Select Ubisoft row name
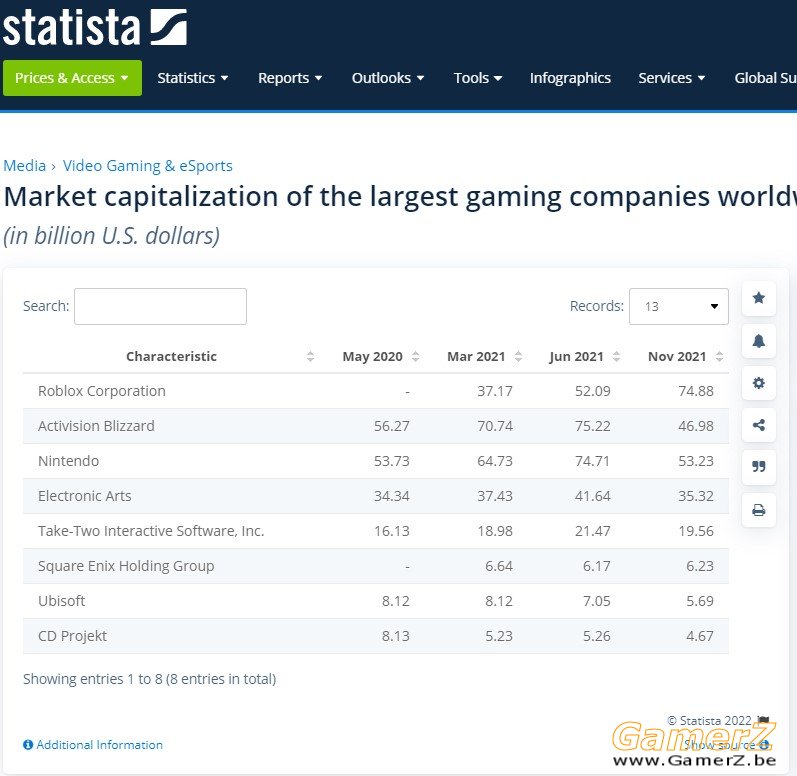Image resolution: width=797 pixels, height=776 pixels. click(x=62, y=601)
